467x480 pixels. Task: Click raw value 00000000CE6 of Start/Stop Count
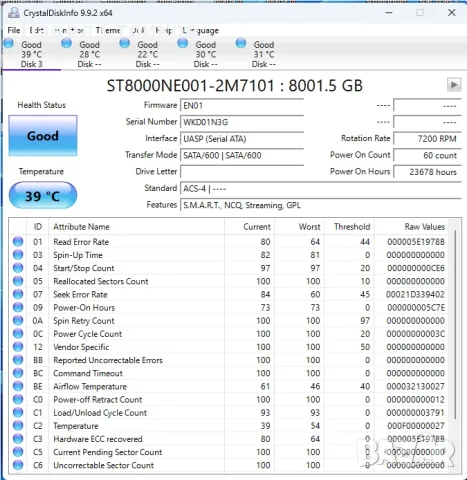point(416,268)
